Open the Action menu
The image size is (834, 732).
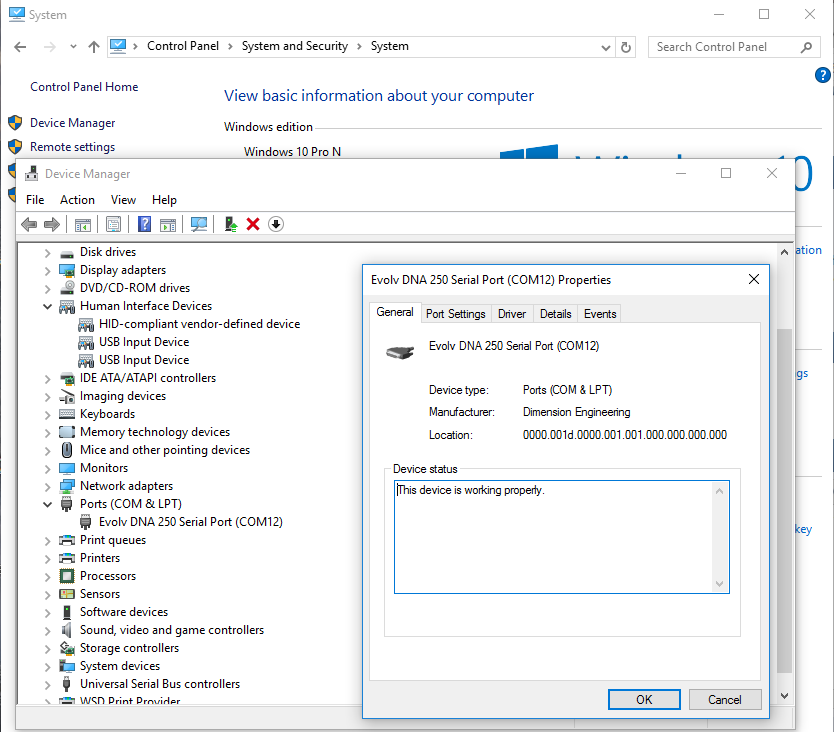click(77, 200)
